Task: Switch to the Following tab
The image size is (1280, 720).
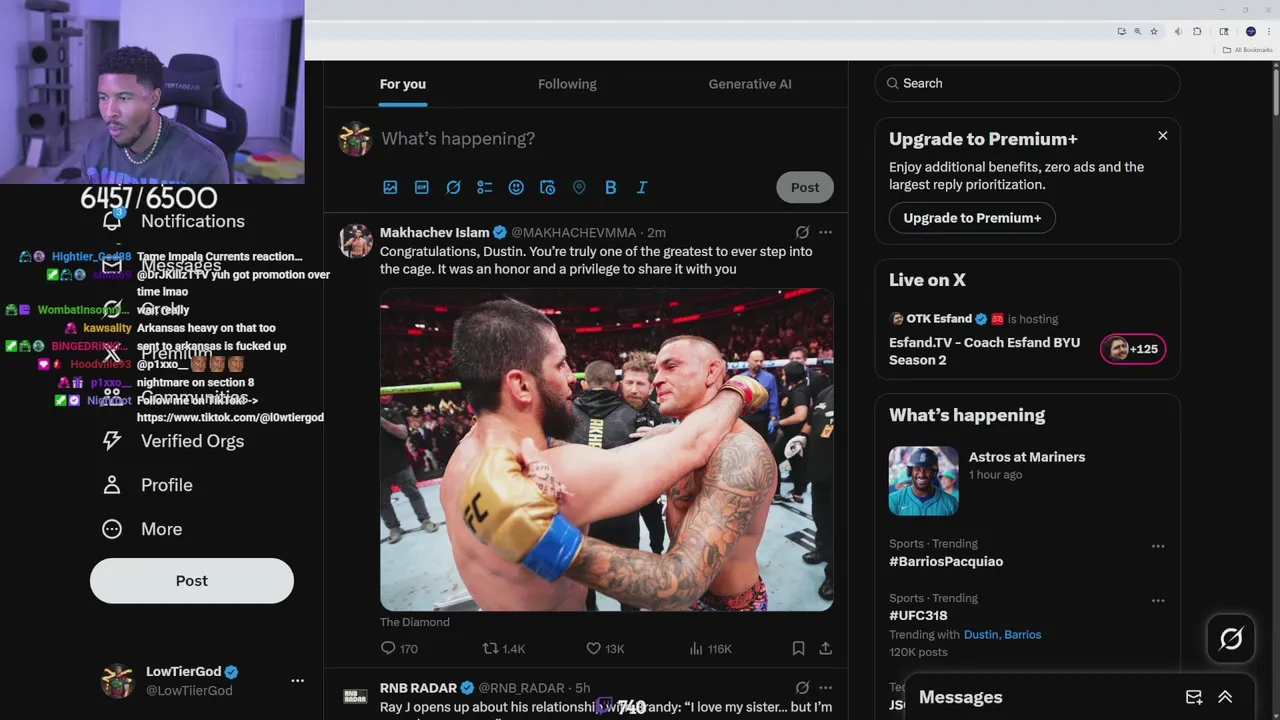Action: coord(567,84)
